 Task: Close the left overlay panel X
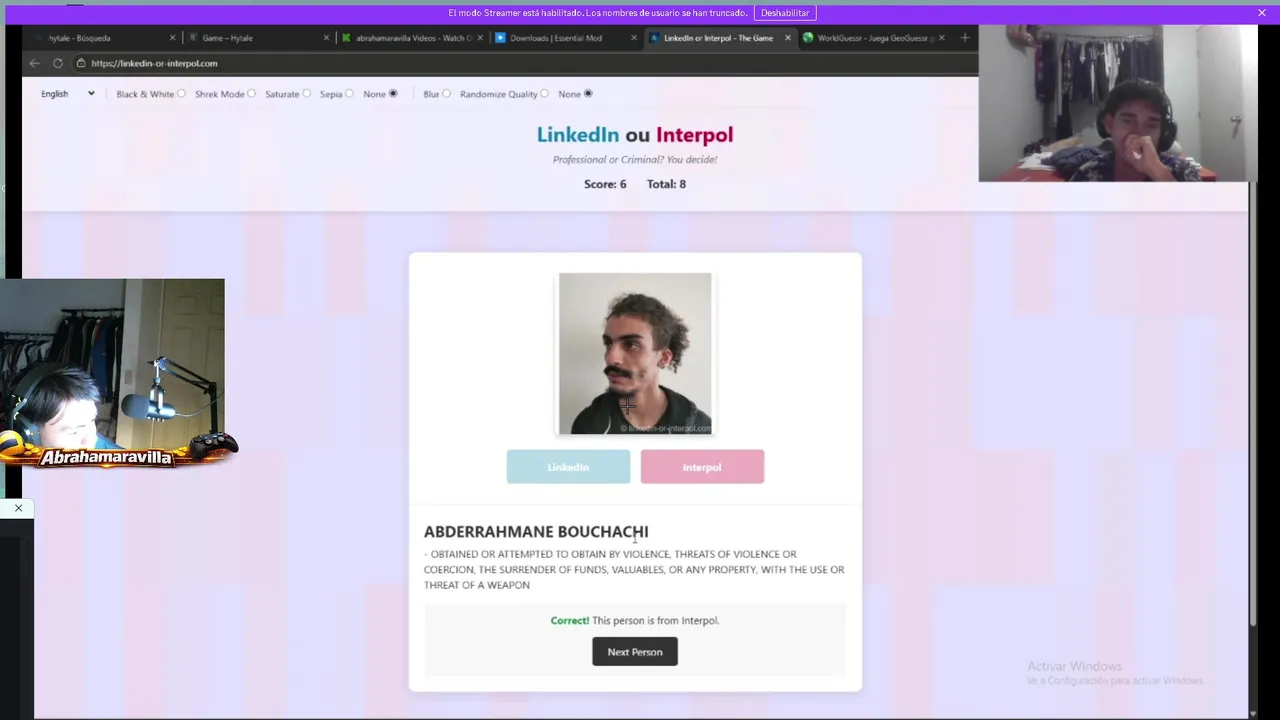tap(18, 508)
